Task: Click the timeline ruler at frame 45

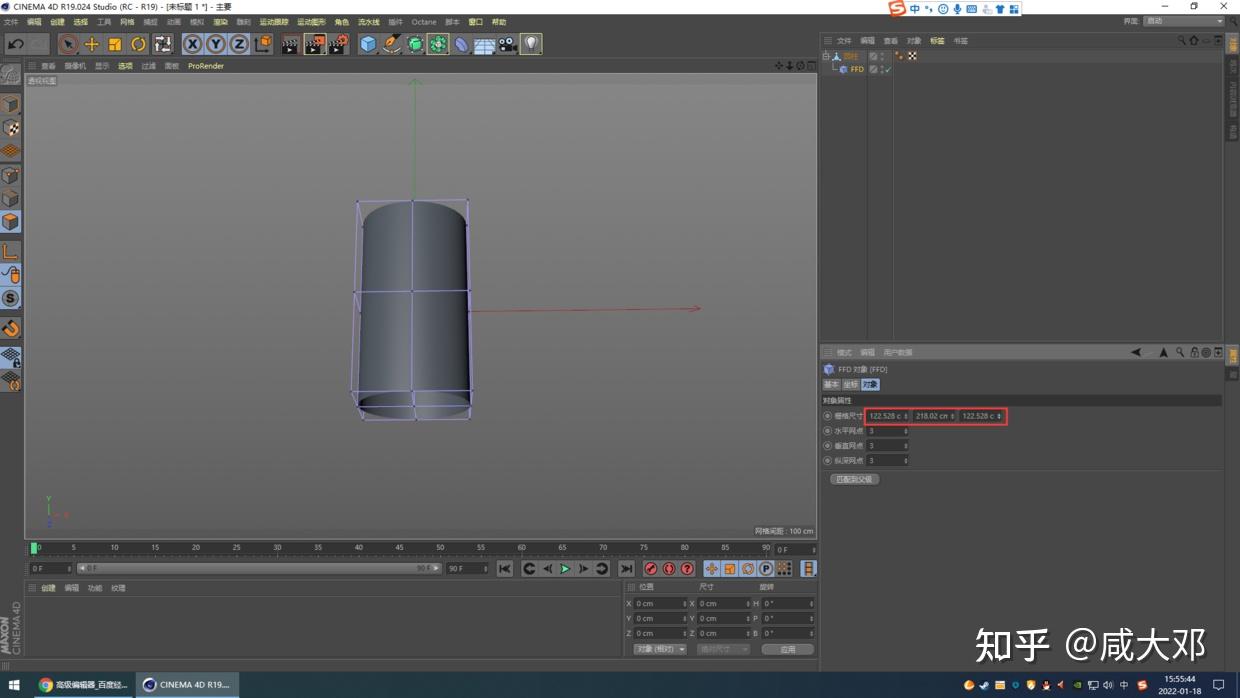Action: pos(399,548)
